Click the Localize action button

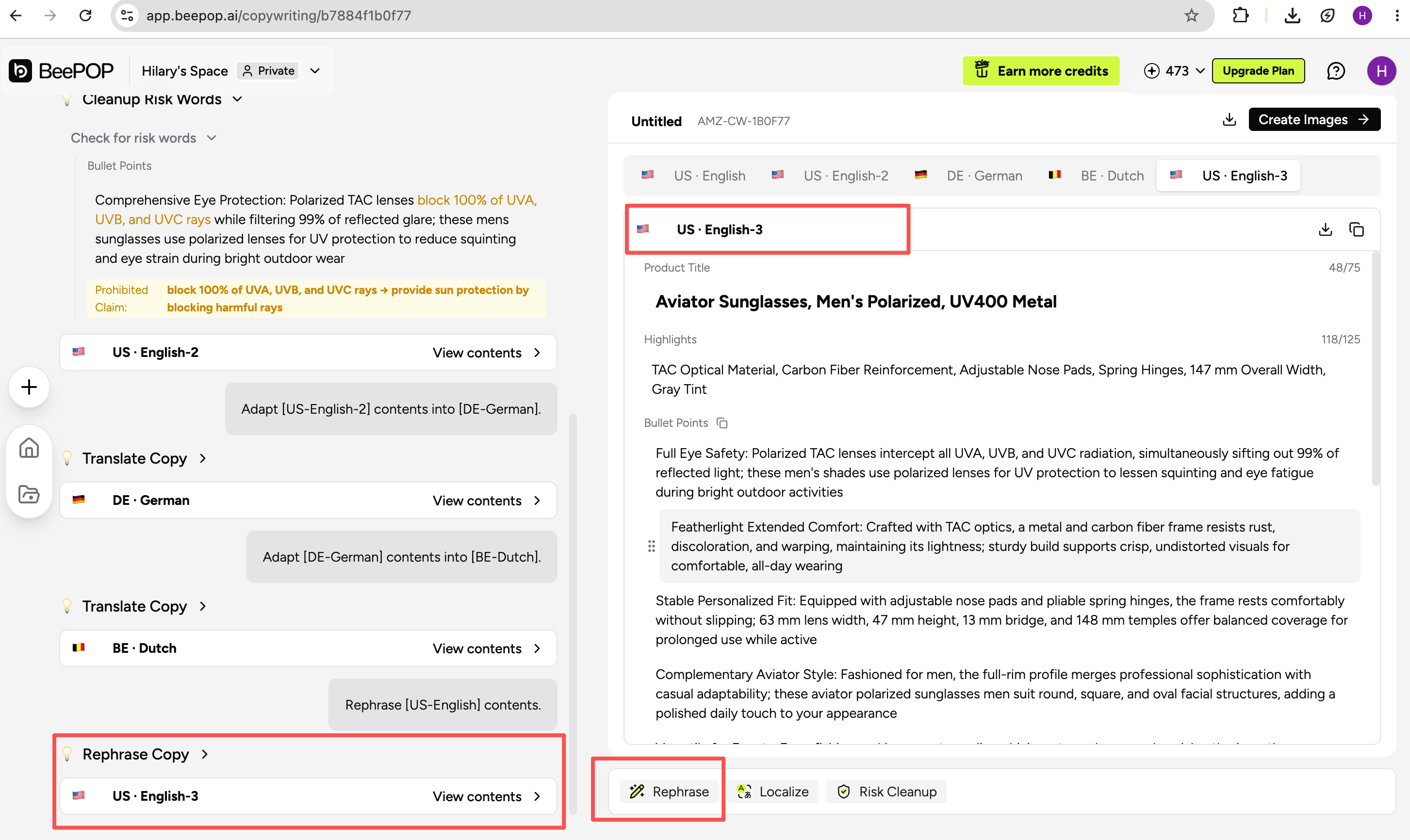point(773,792)
